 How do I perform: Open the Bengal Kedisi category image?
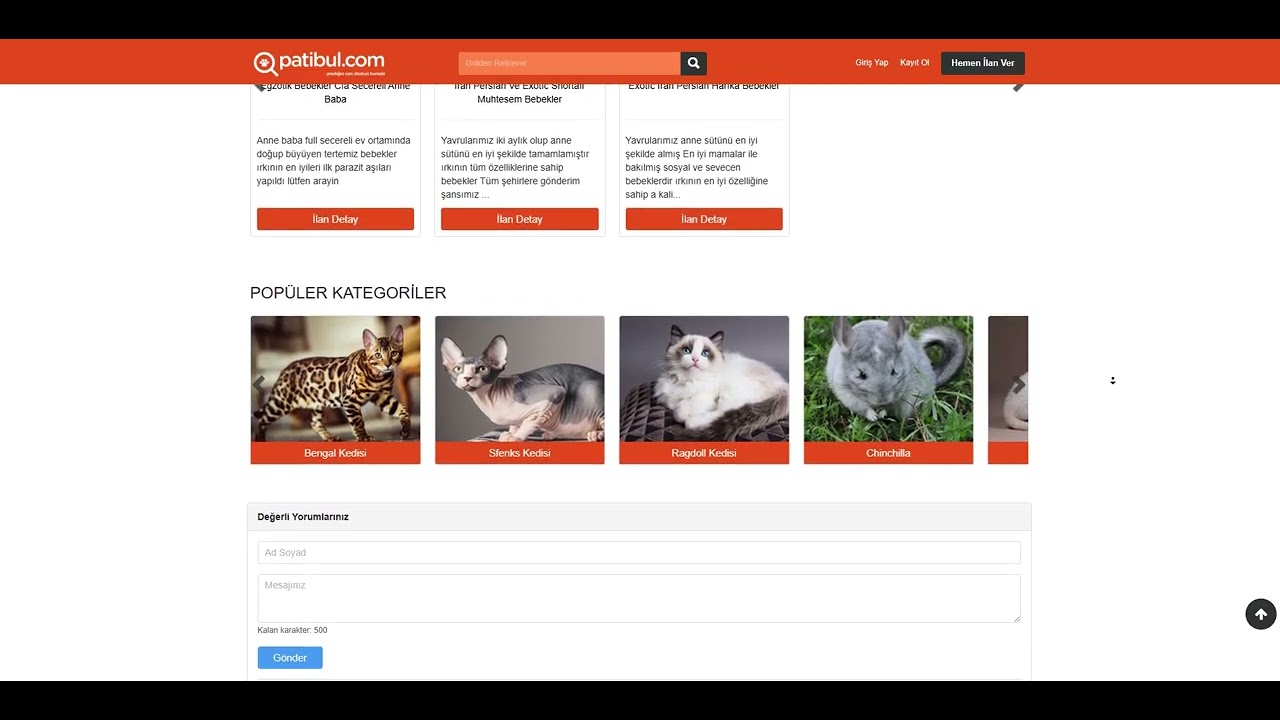(x=335, y=379)
